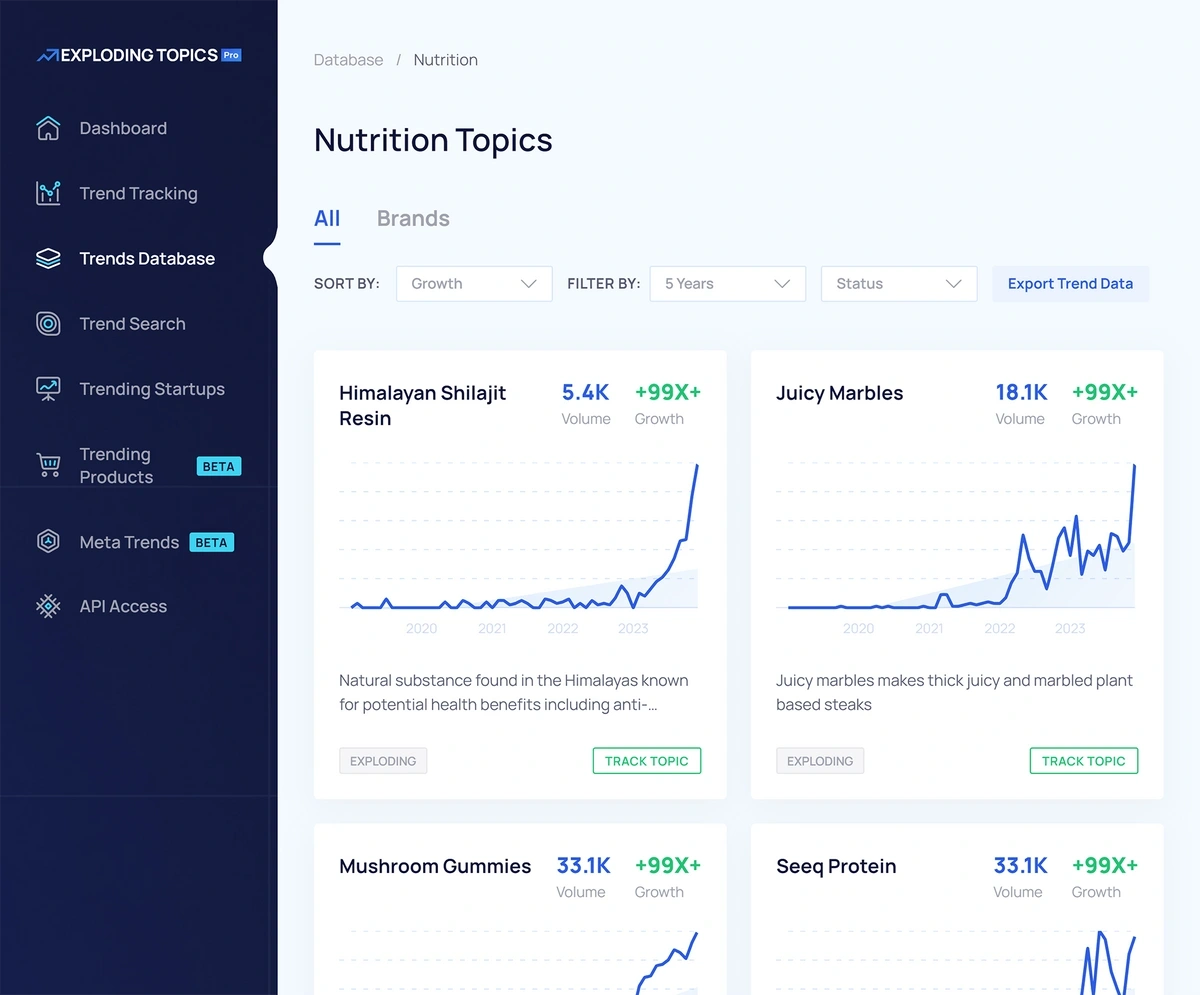The image size is (1200, 995).
Task: Select Trends Database in sidebar
Action: (147, 258)
